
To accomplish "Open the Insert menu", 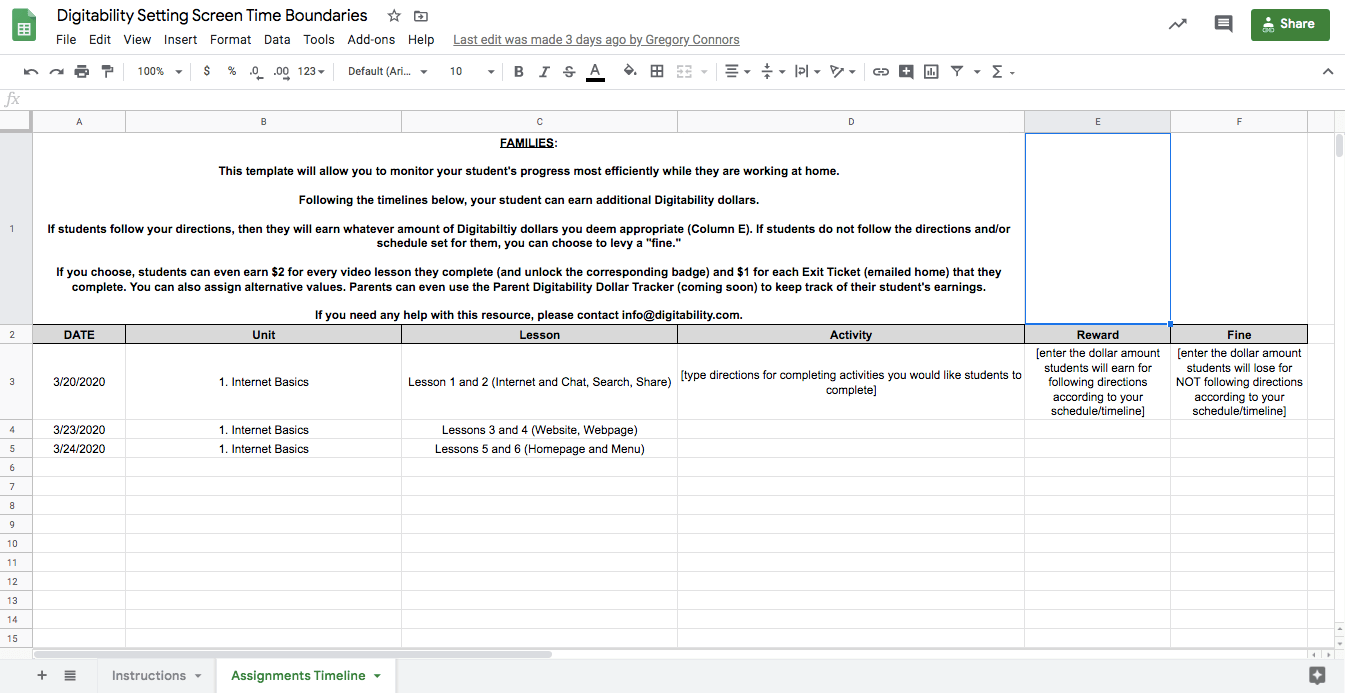I will (x=181, y=40).
